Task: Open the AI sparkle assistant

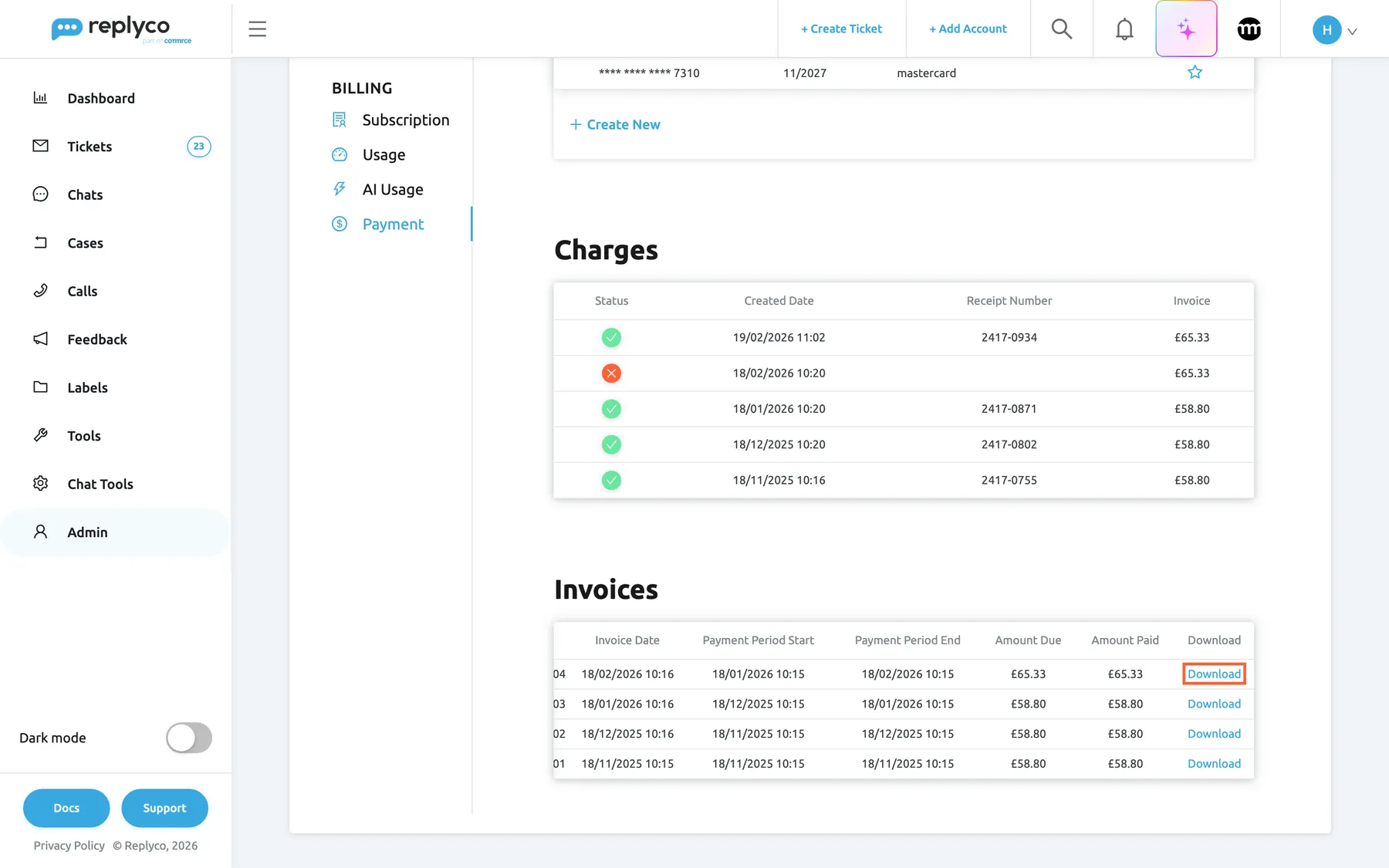Action: pyautogui.click(x=1186, y=29)
